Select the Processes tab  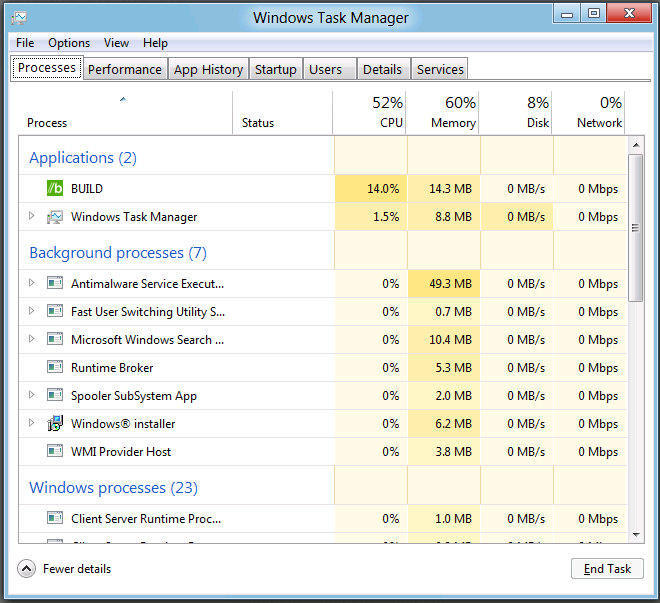click(x=47, y=68)
